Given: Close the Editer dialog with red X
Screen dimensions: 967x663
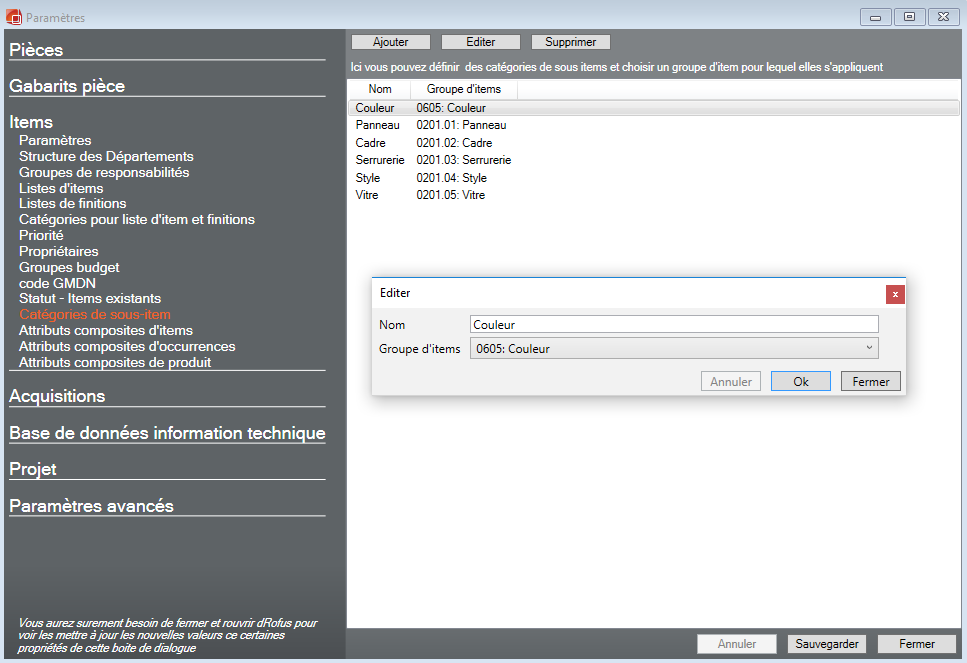Looking at the screenshot, I should tap(895, 294).
